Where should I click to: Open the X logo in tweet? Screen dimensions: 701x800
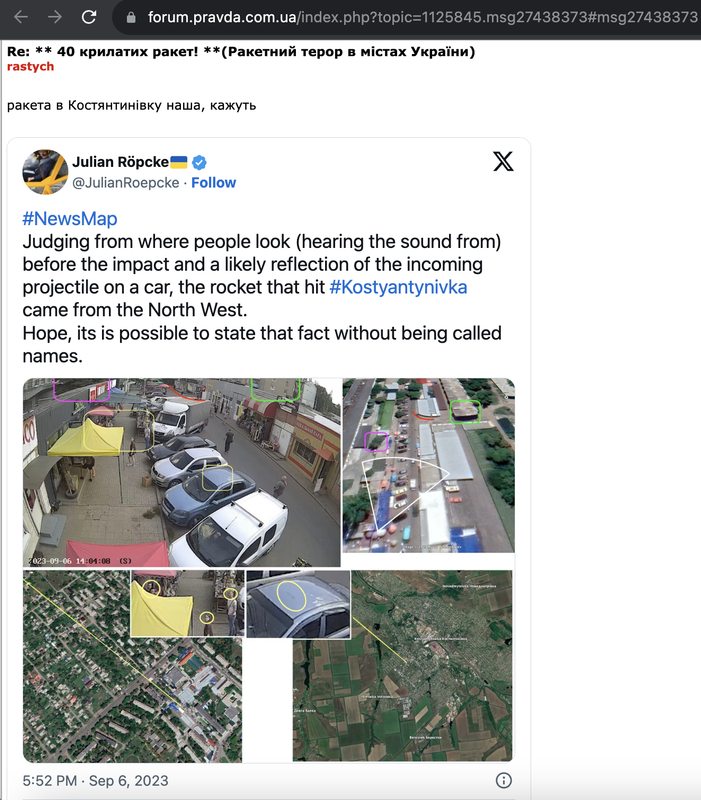(x=503, y=161)
